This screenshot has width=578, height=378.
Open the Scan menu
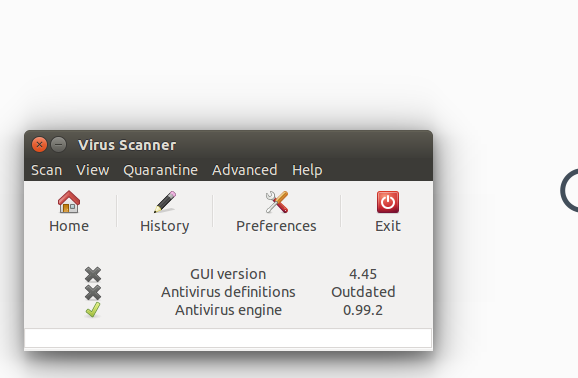(x=46, y=170)
